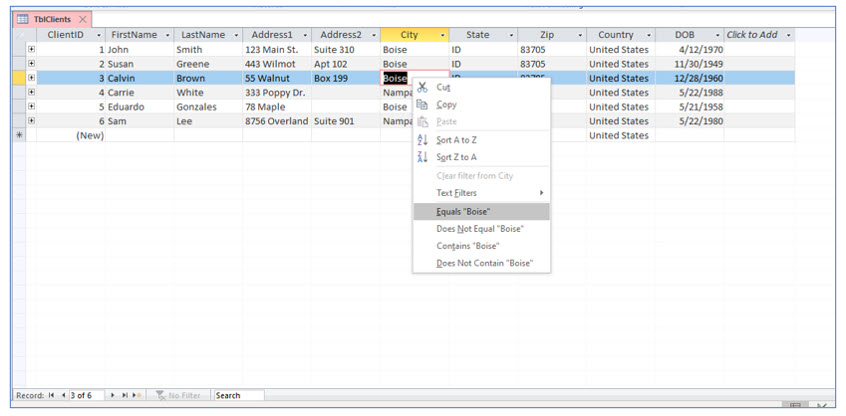Click the TblClients table tab
846x416 pixels.
pyautogui.click(x=52, y=19)
